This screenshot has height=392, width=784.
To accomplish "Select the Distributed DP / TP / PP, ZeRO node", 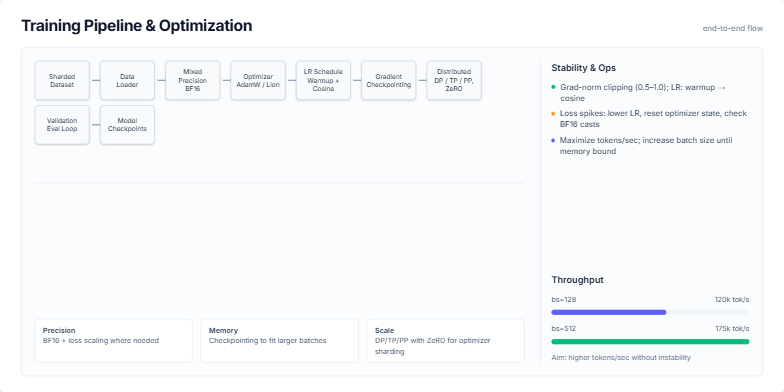I will pos(454,80).
